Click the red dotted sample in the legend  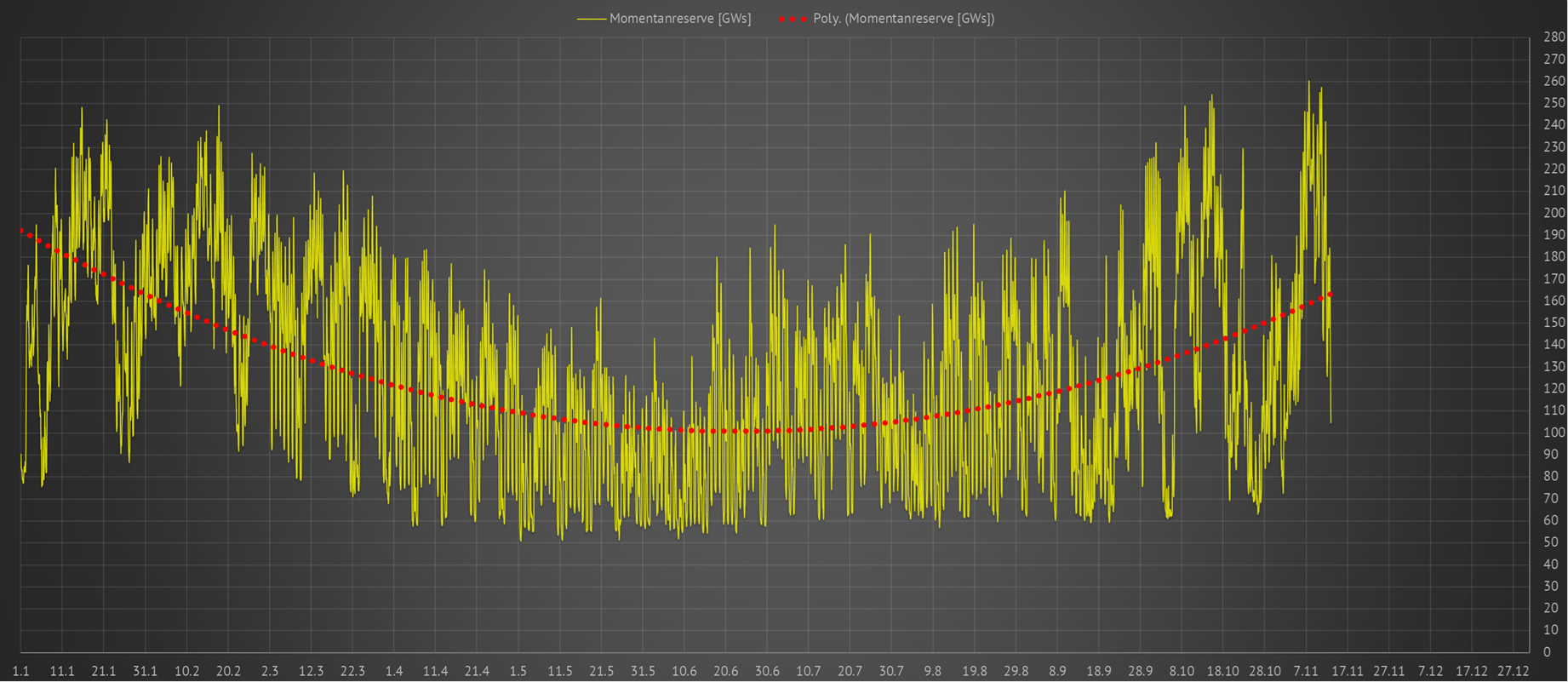tap(792, 19)
